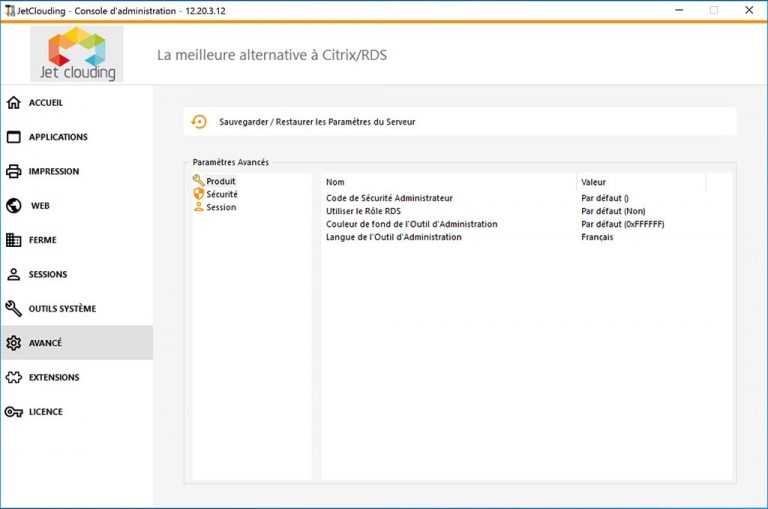
Task: Click the Extensions puzzle piece icon
Action: tap(14, 377)
